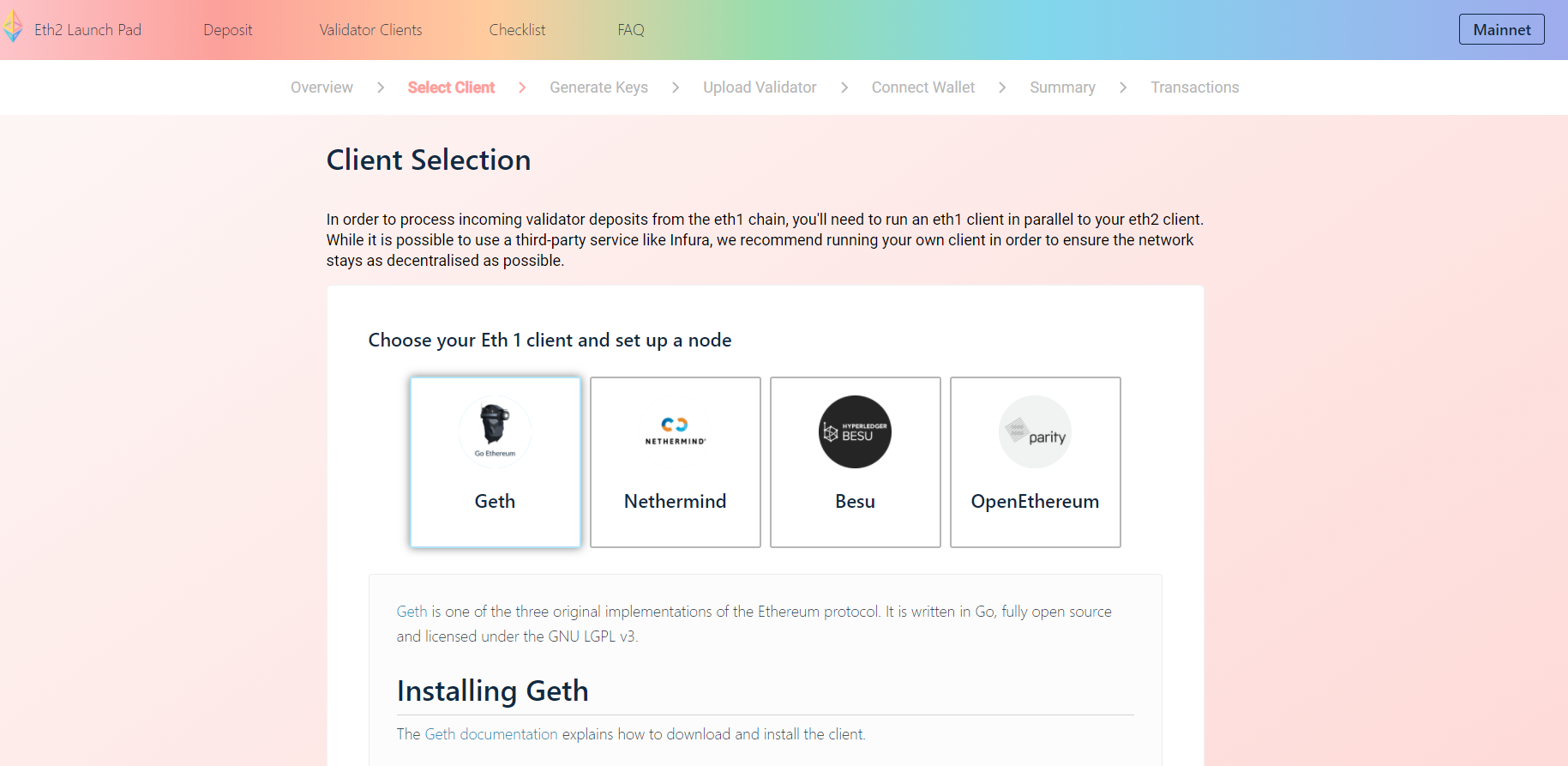Go to the Overview step
1568x766 pixels.
(321, 87)
